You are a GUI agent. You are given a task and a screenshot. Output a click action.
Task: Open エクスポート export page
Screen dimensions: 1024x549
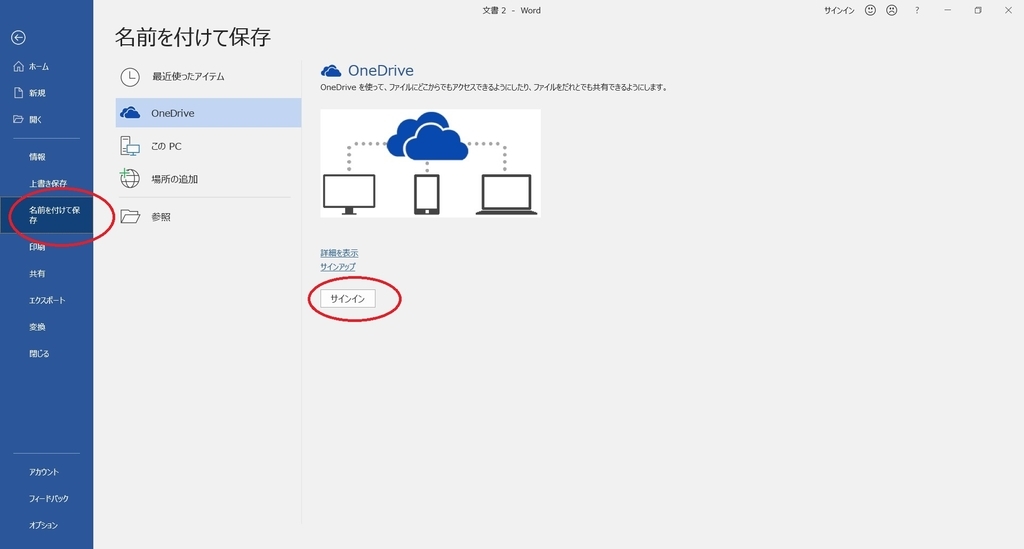pyautogui.click(x=46, y=300)
